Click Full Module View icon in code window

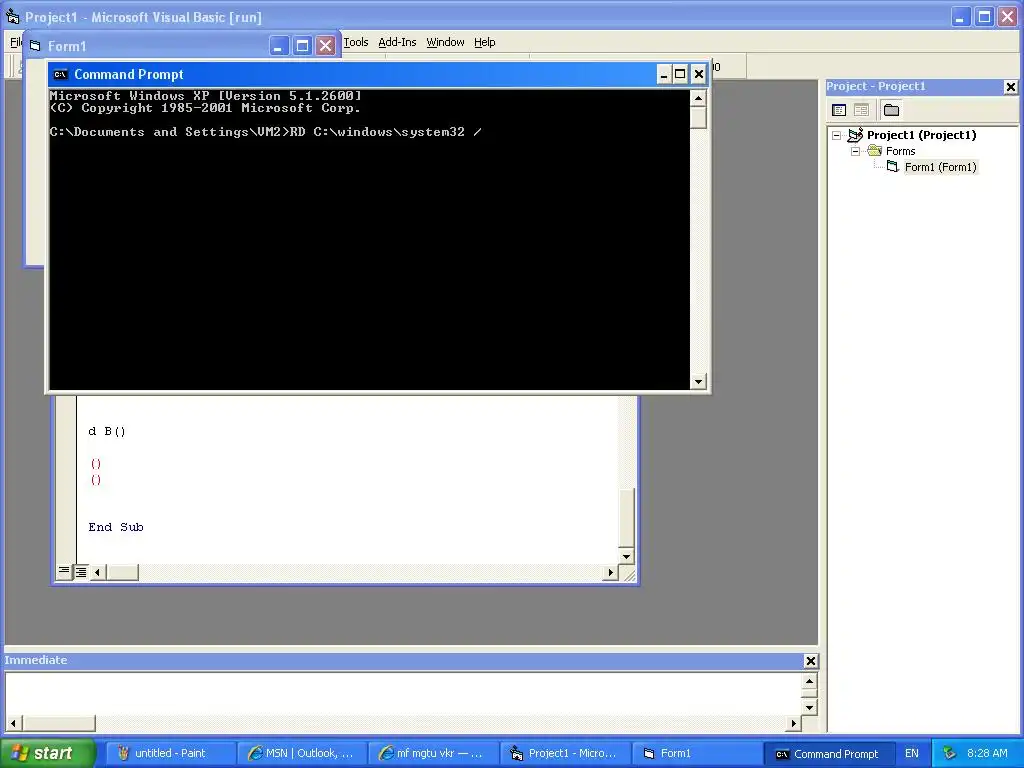80,572
